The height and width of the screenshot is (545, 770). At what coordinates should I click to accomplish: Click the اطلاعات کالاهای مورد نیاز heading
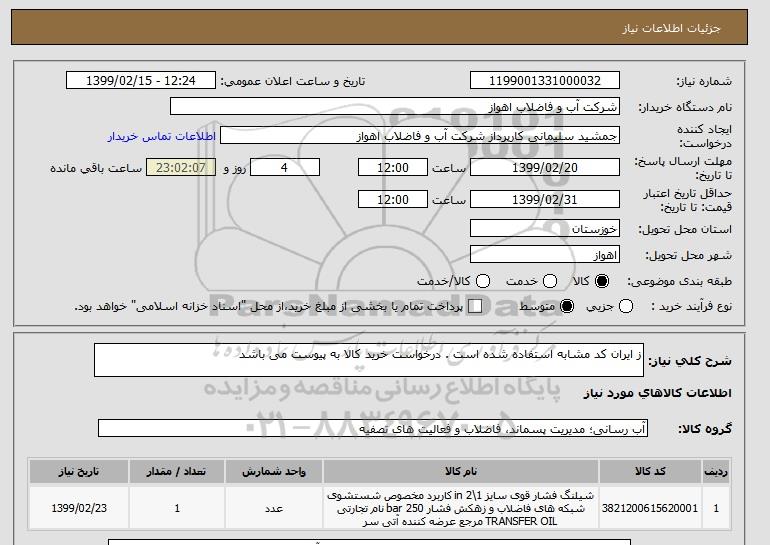click(658, 393)
